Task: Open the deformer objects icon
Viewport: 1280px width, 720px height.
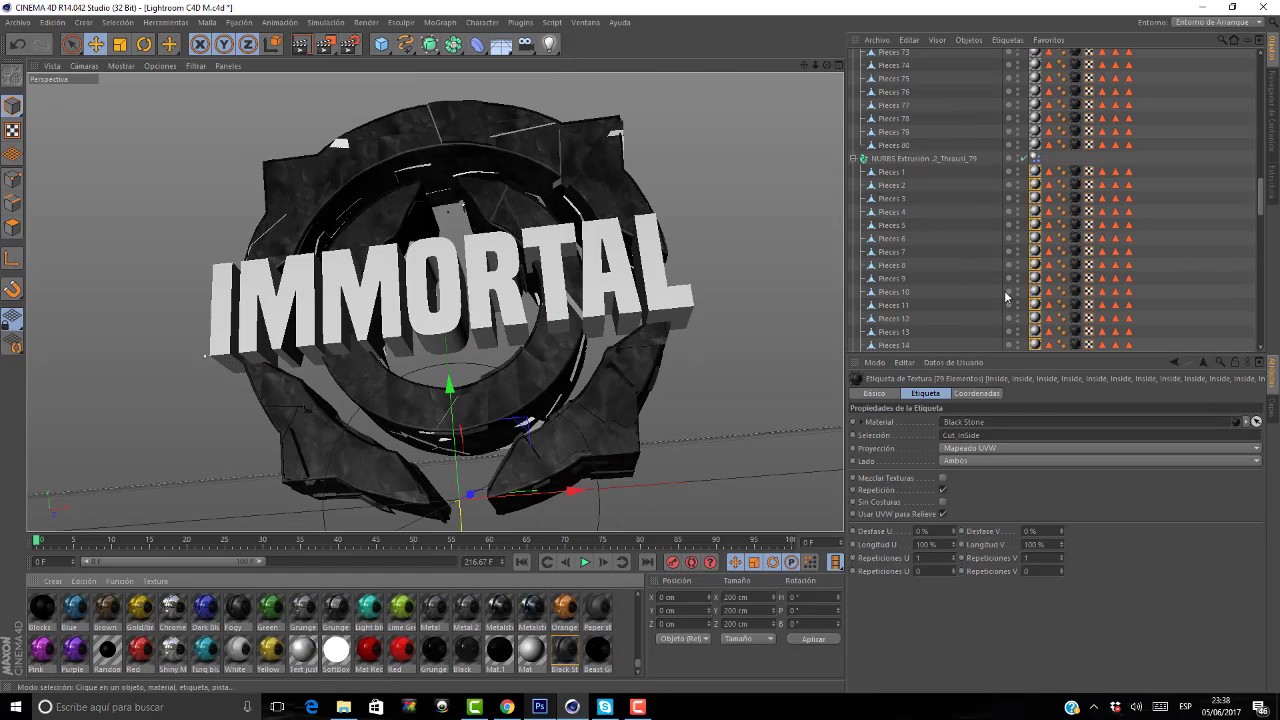Action: coord(477,44)
